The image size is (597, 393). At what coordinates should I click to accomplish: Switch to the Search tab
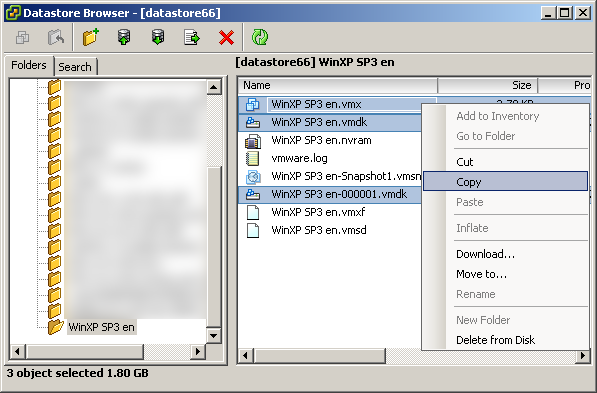(75, 67)
